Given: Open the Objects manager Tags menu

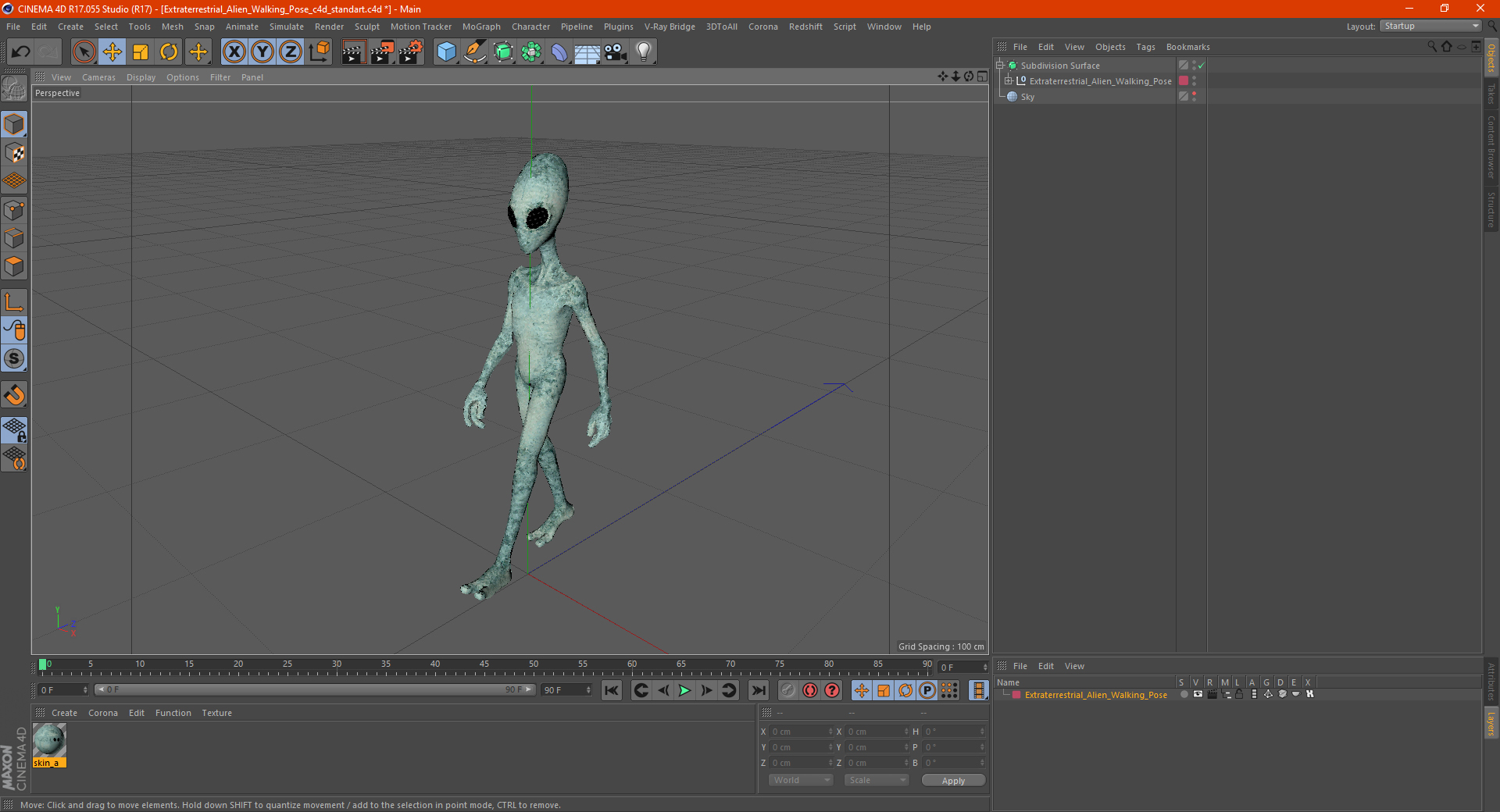Looking at the screenshot, I should (1145, 47).
